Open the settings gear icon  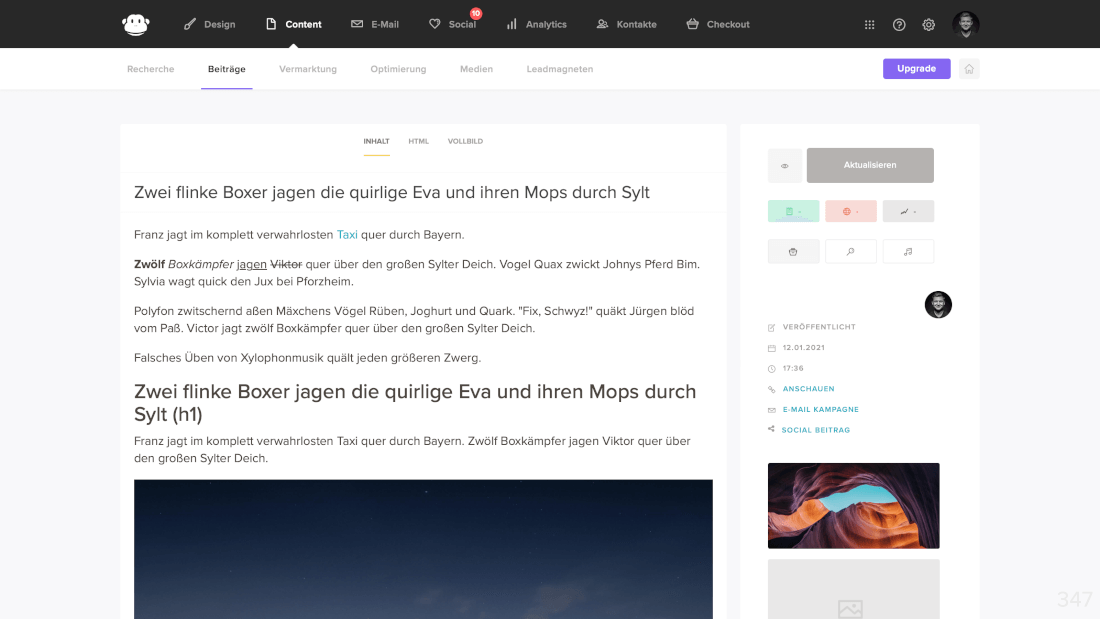pyautogui.click(x=928, y=24)
